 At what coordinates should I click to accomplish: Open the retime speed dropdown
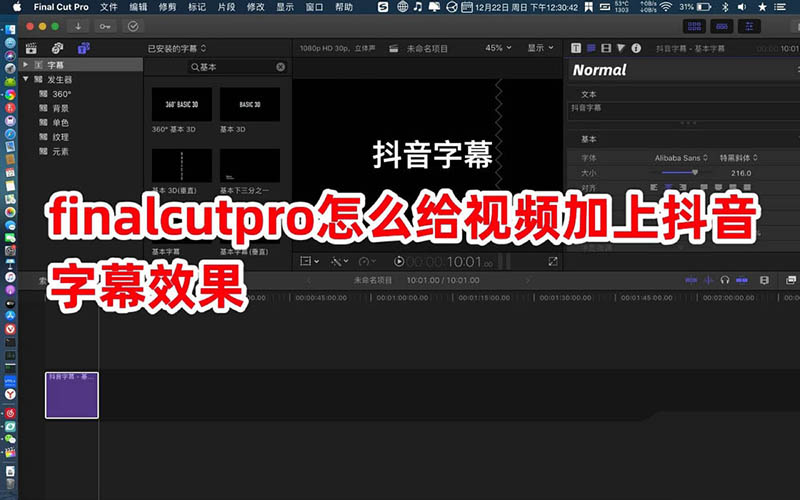(x=367, y=261)
